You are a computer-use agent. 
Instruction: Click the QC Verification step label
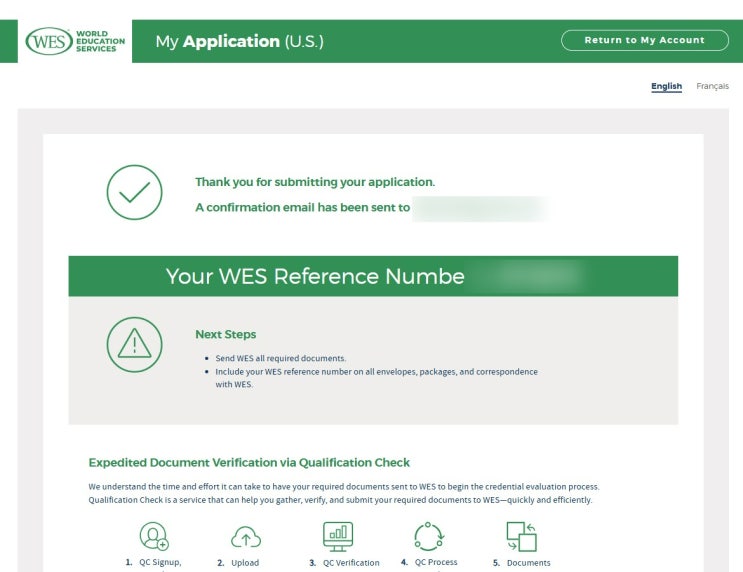(351, 563)
